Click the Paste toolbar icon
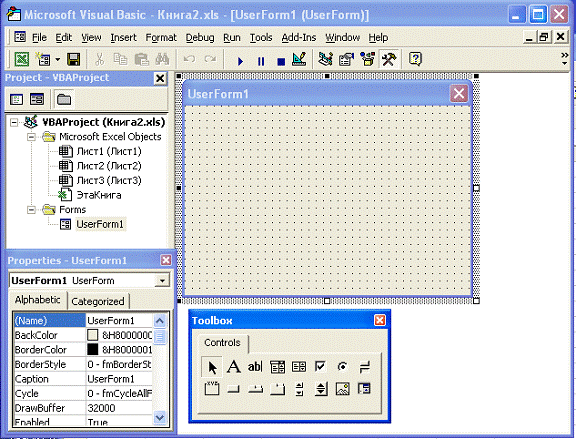Viewport: 576px width, 439px height. pos(141,59)
